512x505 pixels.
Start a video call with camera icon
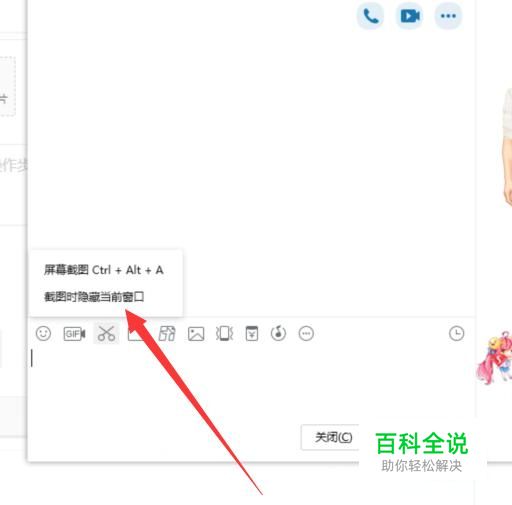click(410, 16)
